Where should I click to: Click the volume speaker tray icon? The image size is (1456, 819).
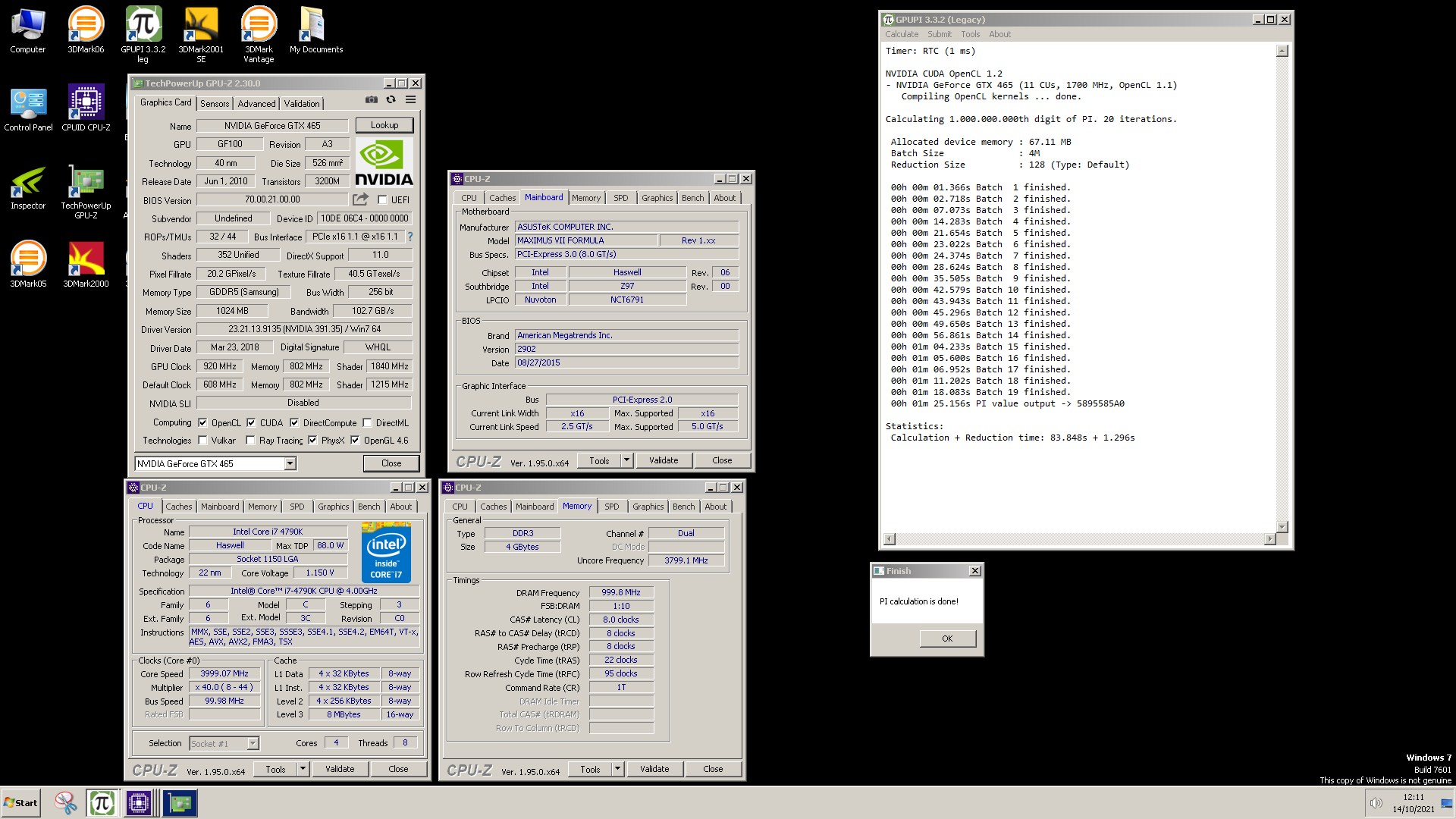click(x=1376, y=803)
